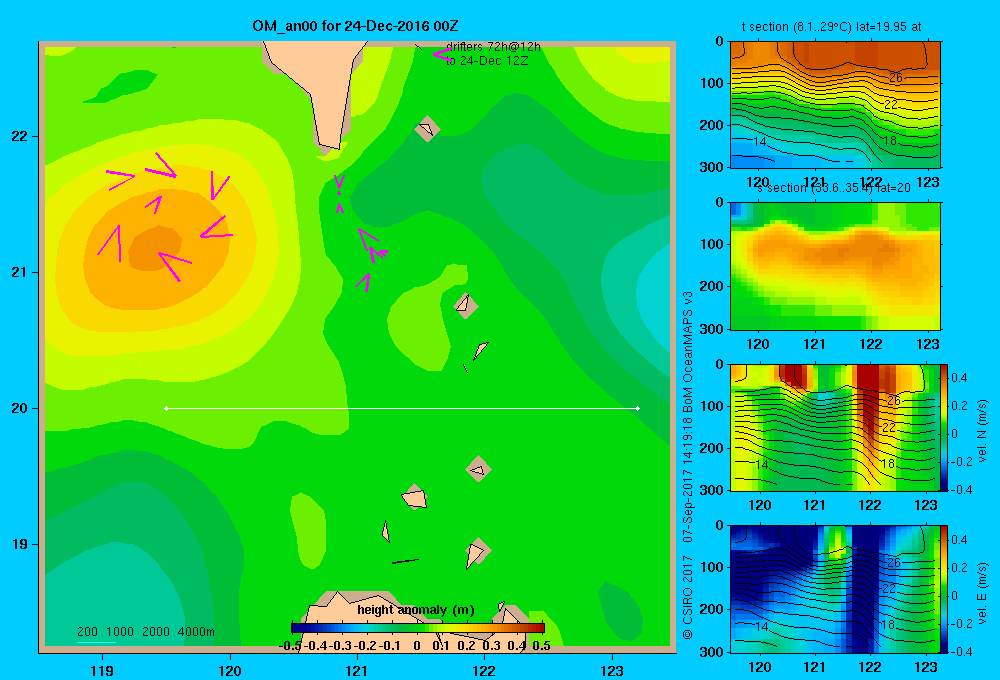Open the temperature section plot panel
This screenshot has width=1000, height=680.
point(835,105)
